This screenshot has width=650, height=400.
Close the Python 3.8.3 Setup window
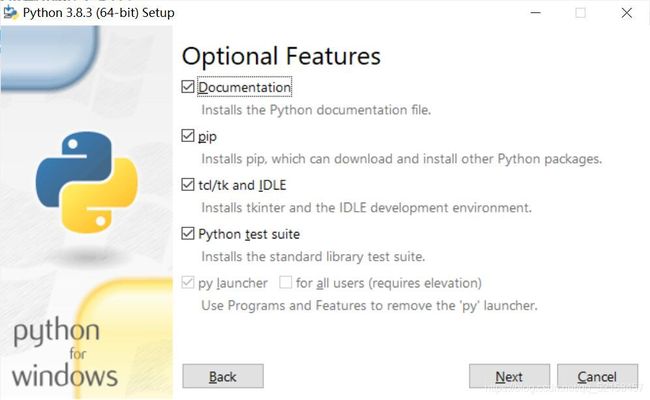coord(626,13)
